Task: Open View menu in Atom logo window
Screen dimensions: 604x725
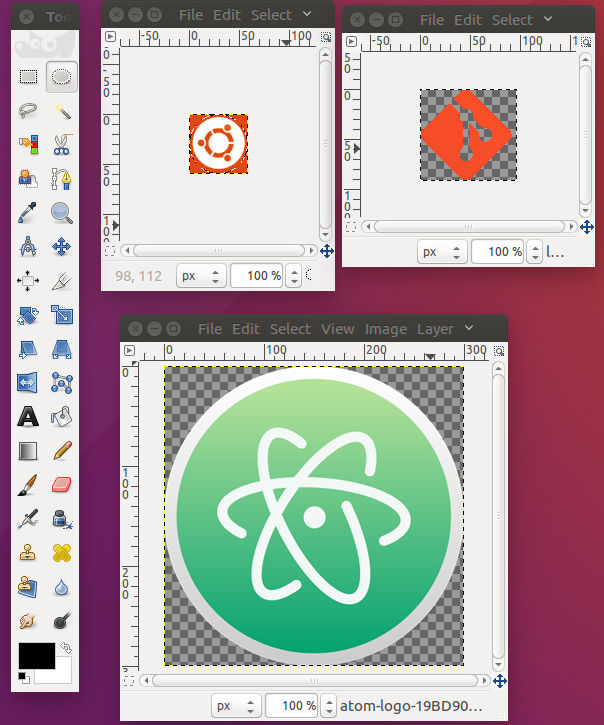Action: pos(338,329)
